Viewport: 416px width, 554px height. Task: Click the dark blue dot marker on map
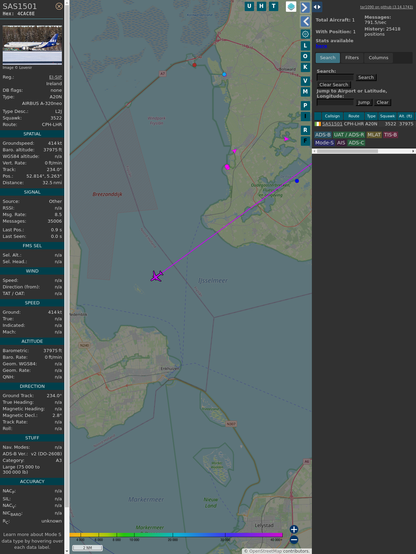tap(297, 181)
